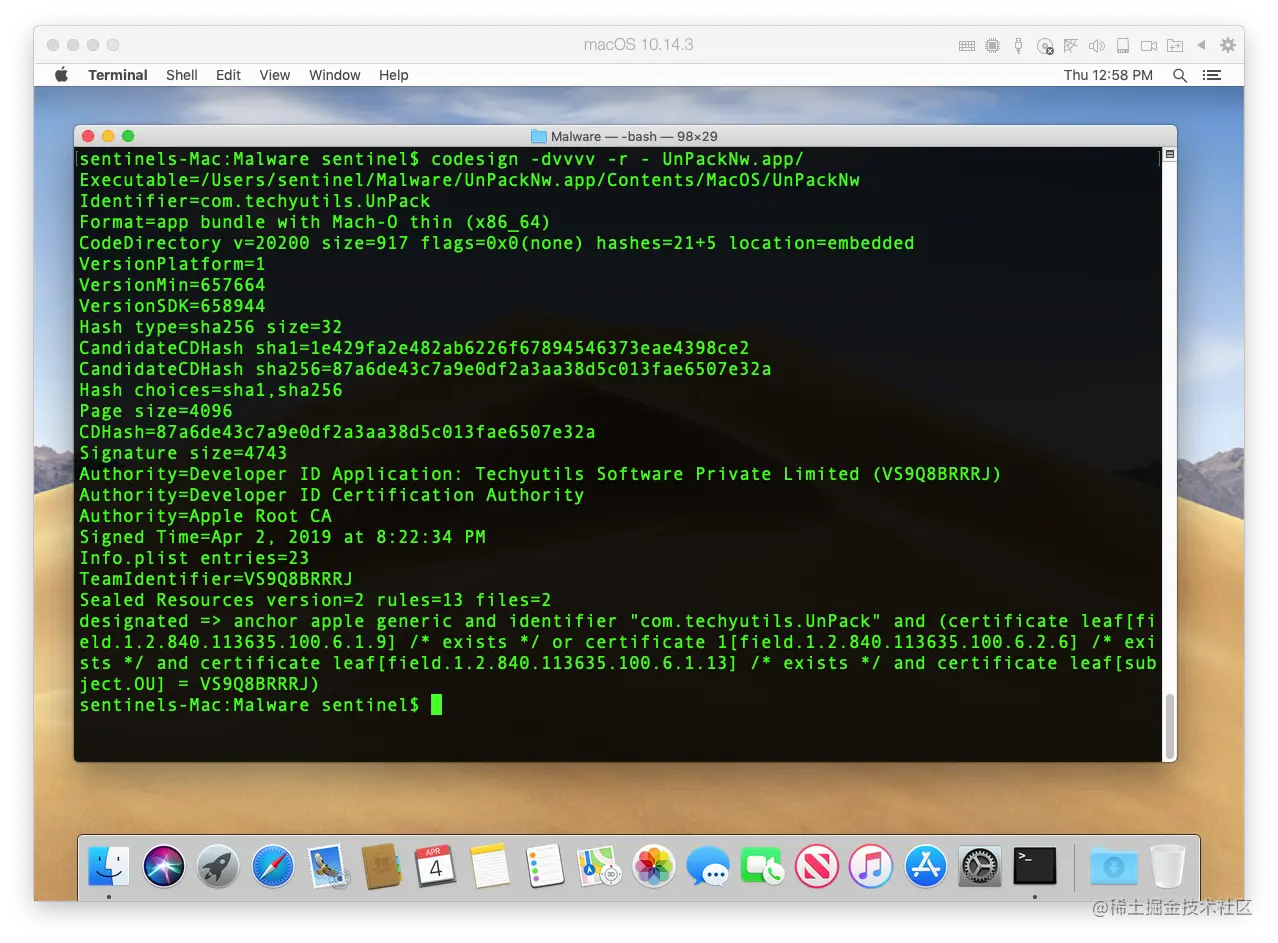This screenshot has width=1278, height=943.
Task: Open iTunes music icon in Dock
Action: click(871, 866)
